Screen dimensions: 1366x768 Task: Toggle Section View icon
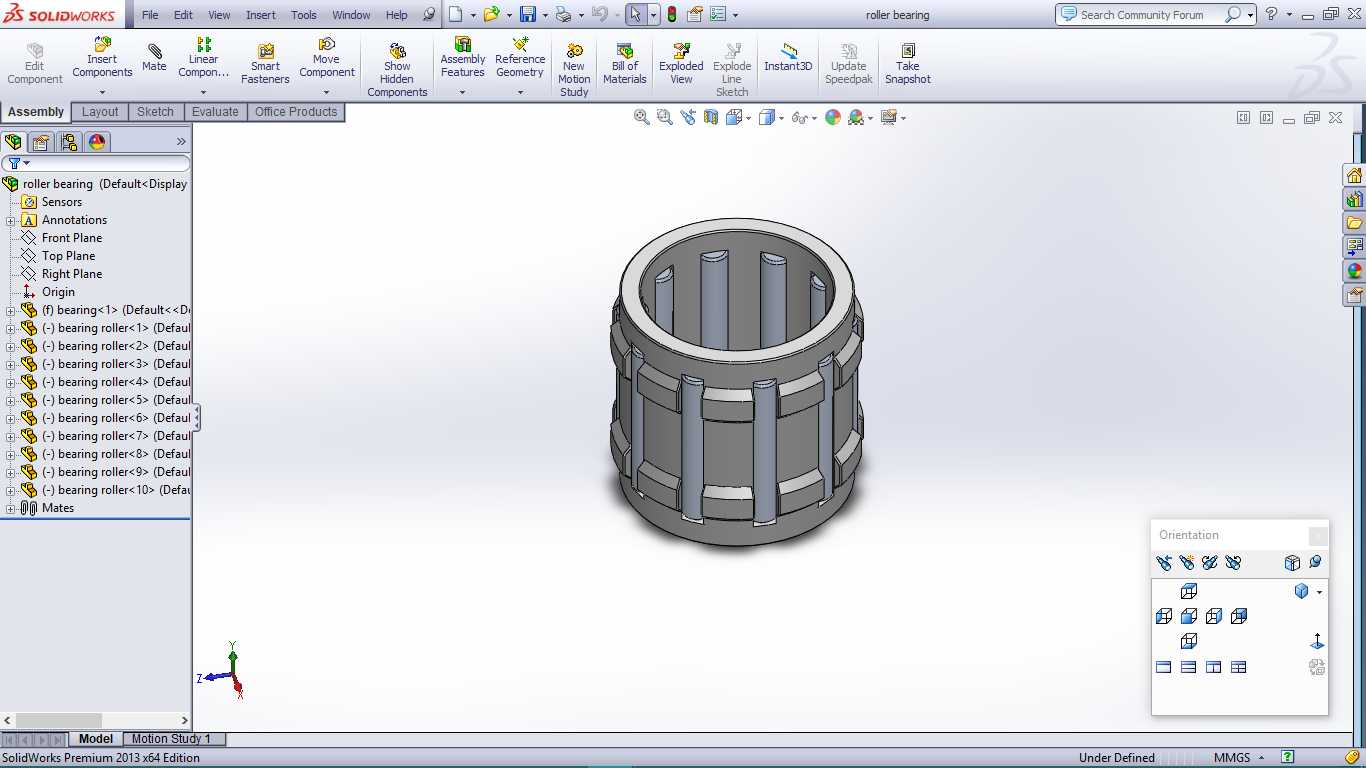click(711, 117)
